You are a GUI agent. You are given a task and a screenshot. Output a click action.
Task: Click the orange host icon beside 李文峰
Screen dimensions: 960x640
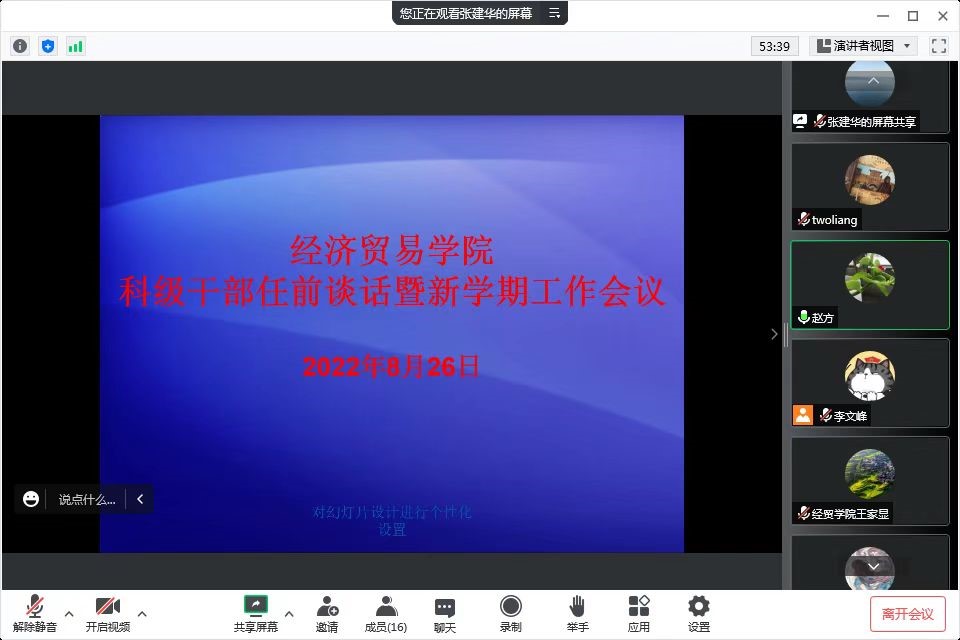pyautogui.click(x=803, y=415)
